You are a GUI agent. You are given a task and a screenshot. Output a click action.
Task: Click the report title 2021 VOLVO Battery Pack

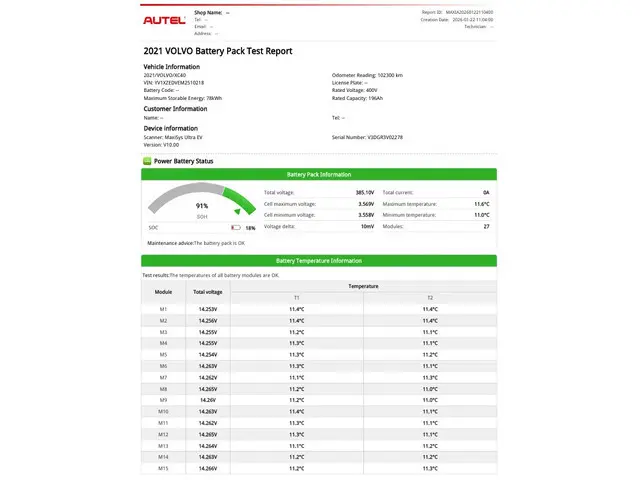[219, 51]
